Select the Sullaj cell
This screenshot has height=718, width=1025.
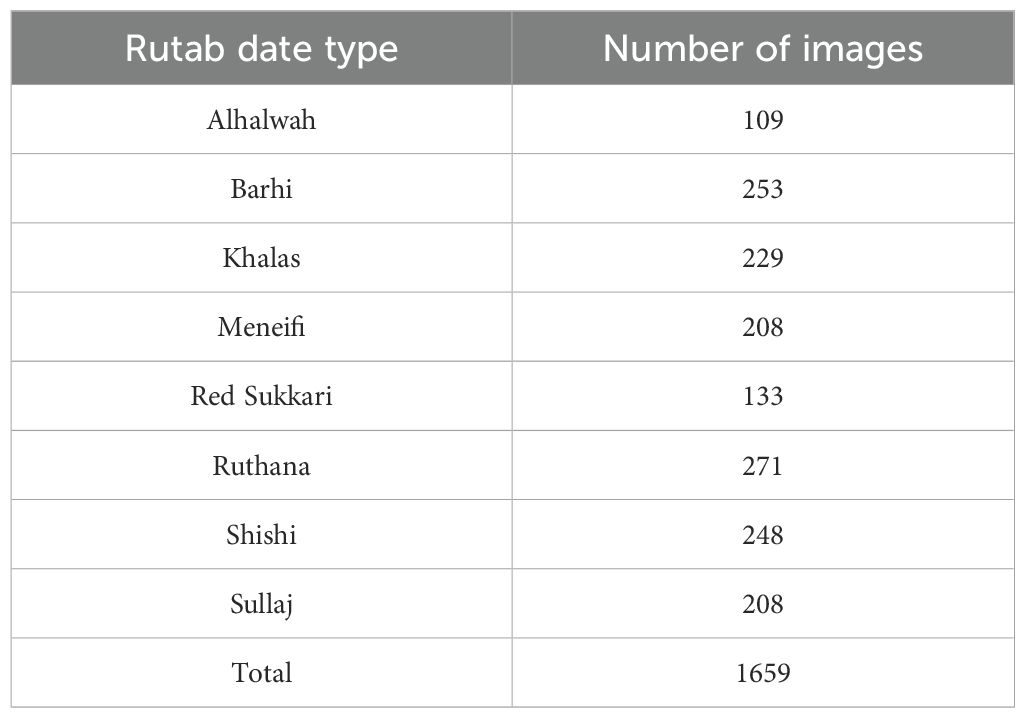pyautogui.click(x=261, y=604)
